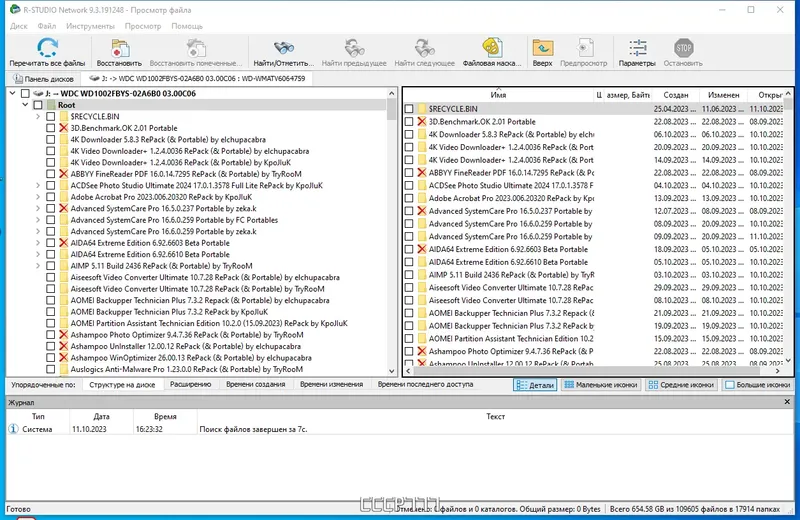The height and width of the screenshot is (520, 800).
Task: Collapse the Root tree node
Action: tap(25, 105)
